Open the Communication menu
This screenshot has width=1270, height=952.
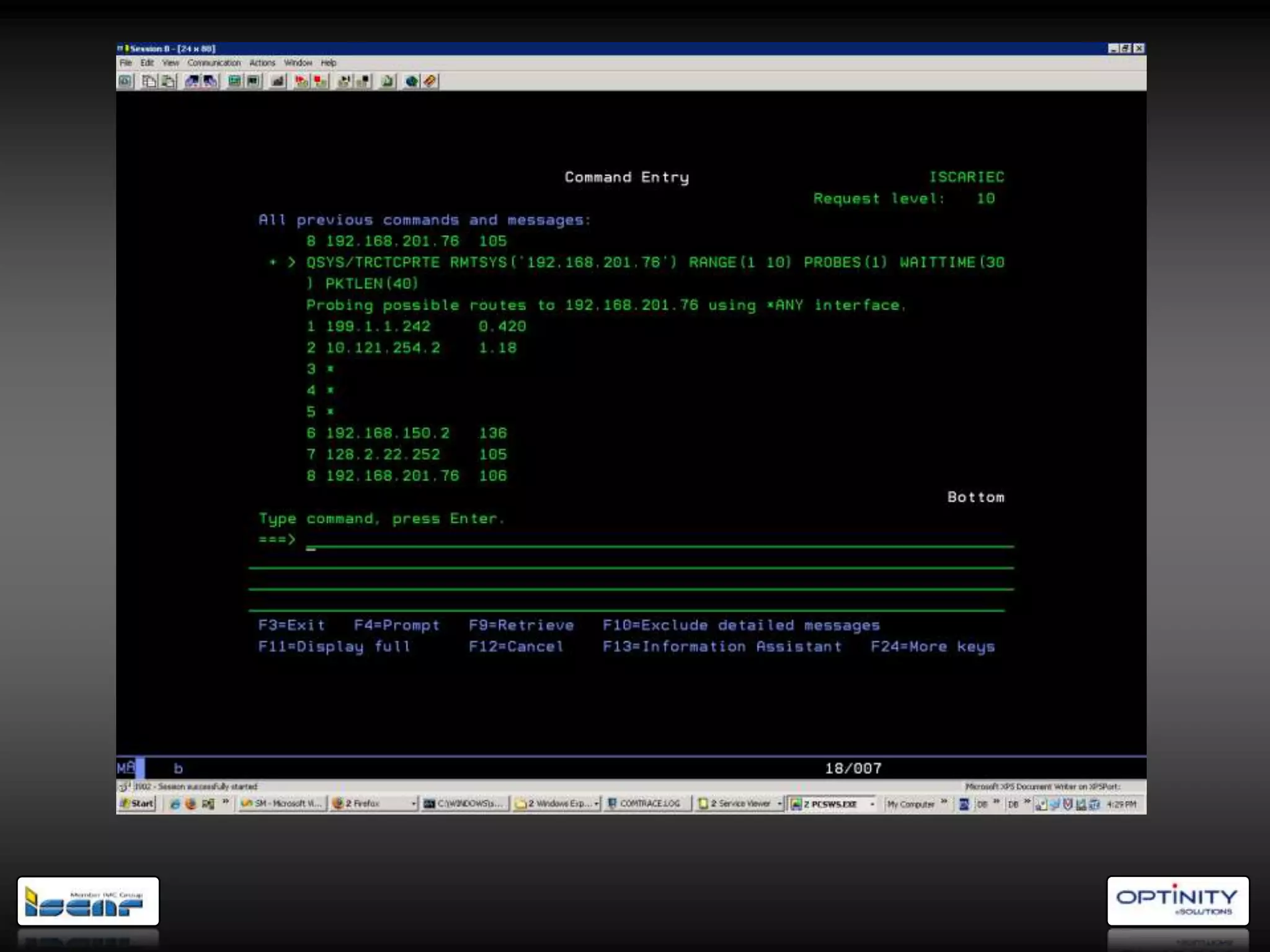coord(214,63)
